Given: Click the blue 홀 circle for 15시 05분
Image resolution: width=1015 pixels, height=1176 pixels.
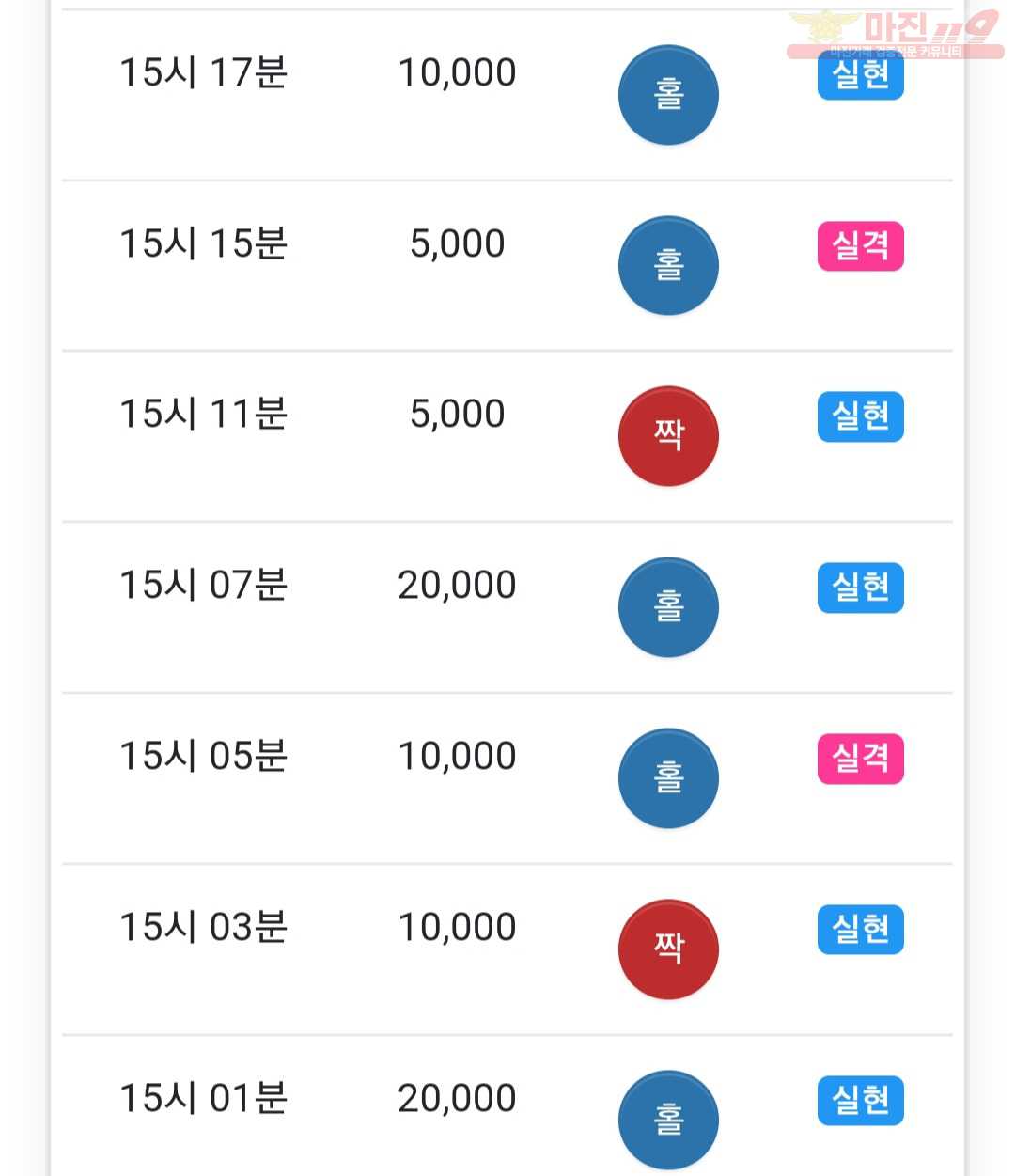Looking at the screenshot, I should pos(668,778).
